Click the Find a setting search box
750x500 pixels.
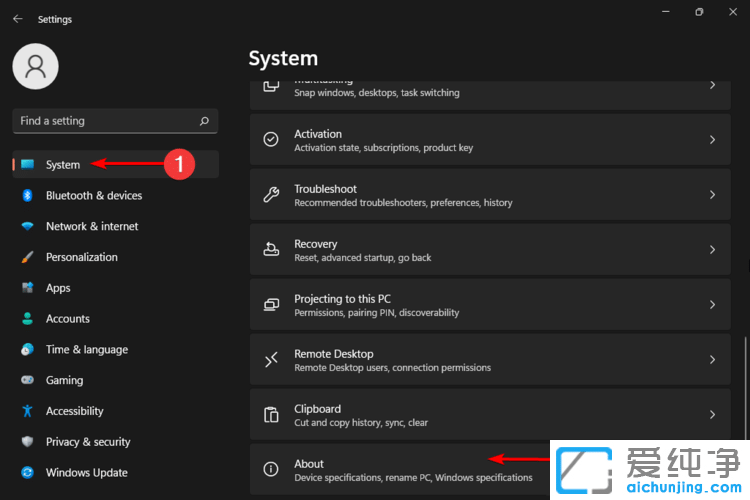click(105, 121)
